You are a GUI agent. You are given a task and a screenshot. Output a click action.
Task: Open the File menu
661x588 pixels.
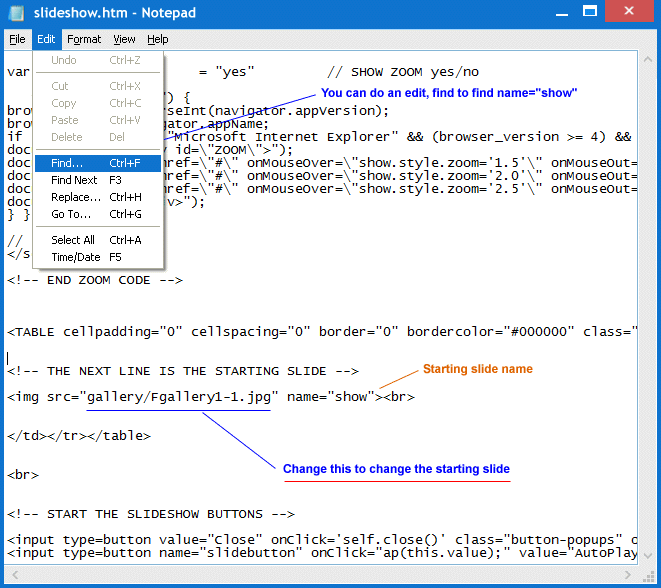[17, 39]
